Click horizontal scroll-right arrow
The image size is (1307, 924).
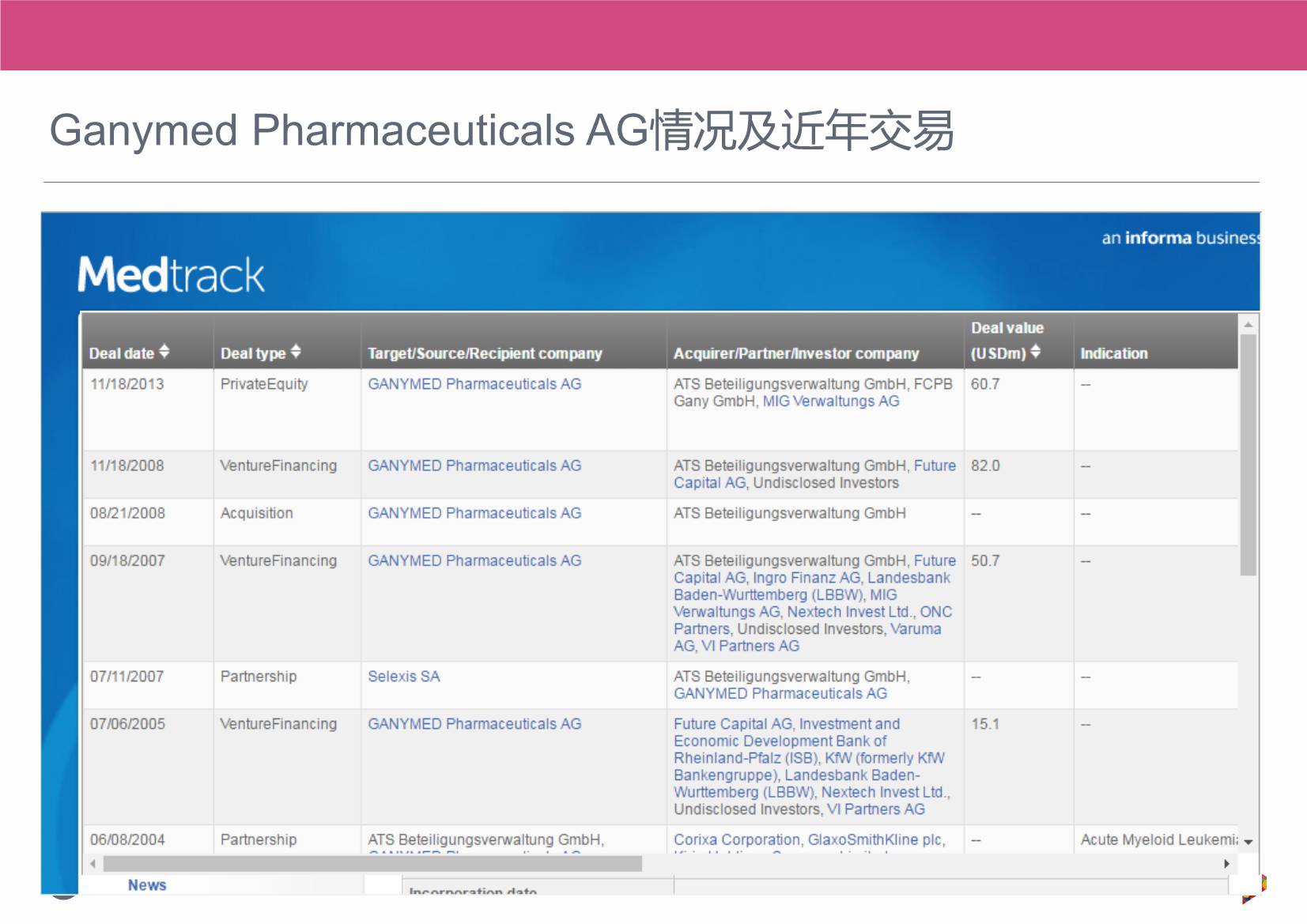1226,864
